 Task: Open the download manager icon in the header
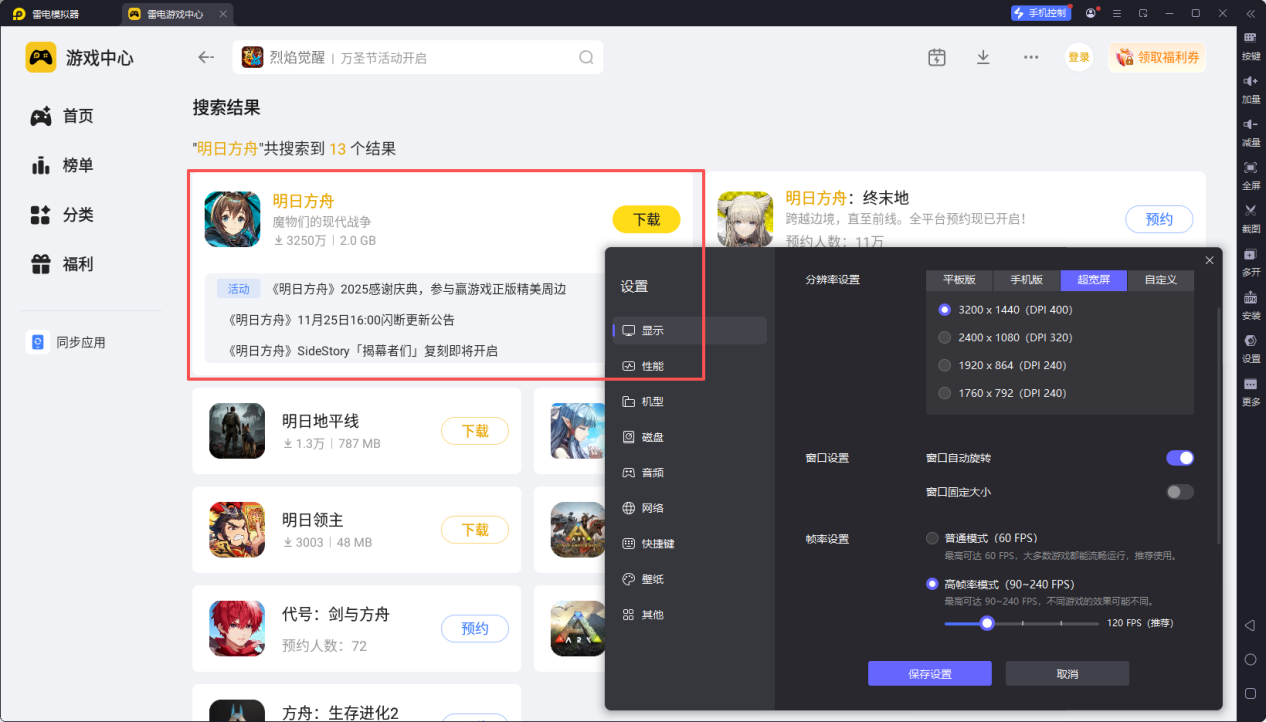click(x=983, y=57)
